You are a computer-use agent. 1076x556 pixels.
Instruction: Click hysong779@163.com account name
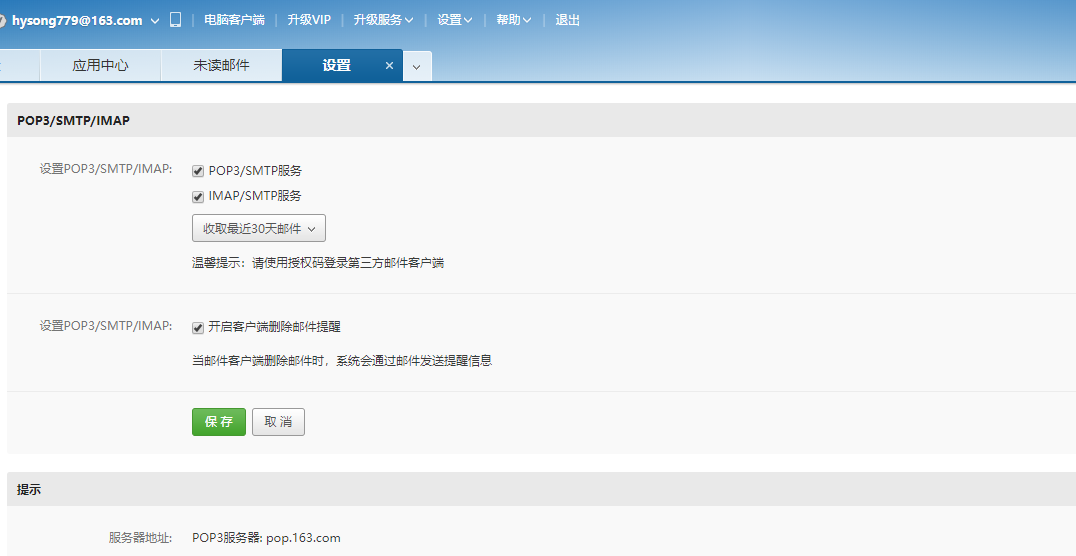coord(77,21)
